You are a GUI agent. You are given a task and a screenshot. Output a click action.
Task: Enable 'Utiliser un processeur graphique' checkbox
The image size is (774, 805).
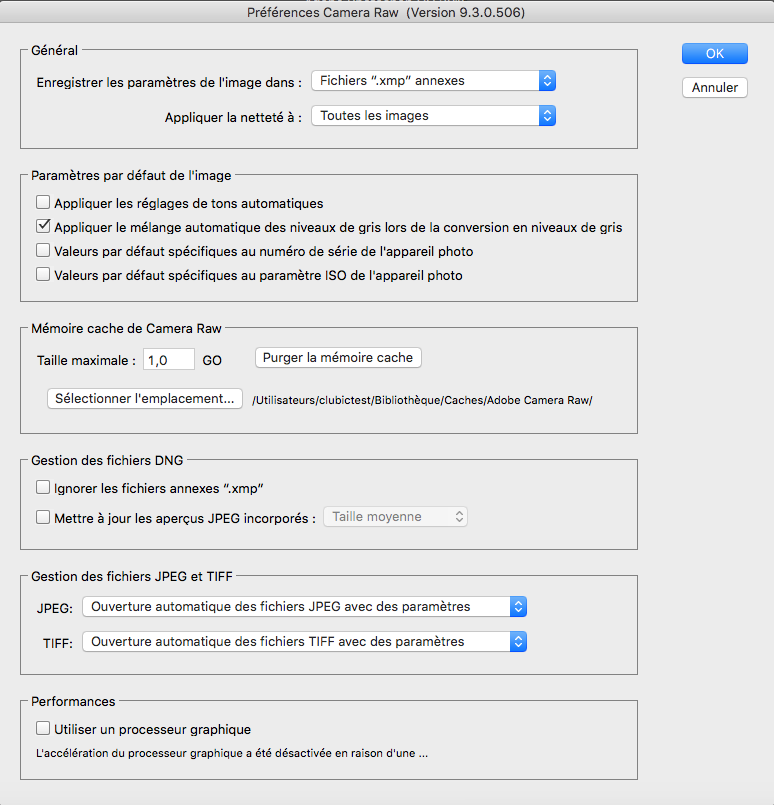point(43,729)
